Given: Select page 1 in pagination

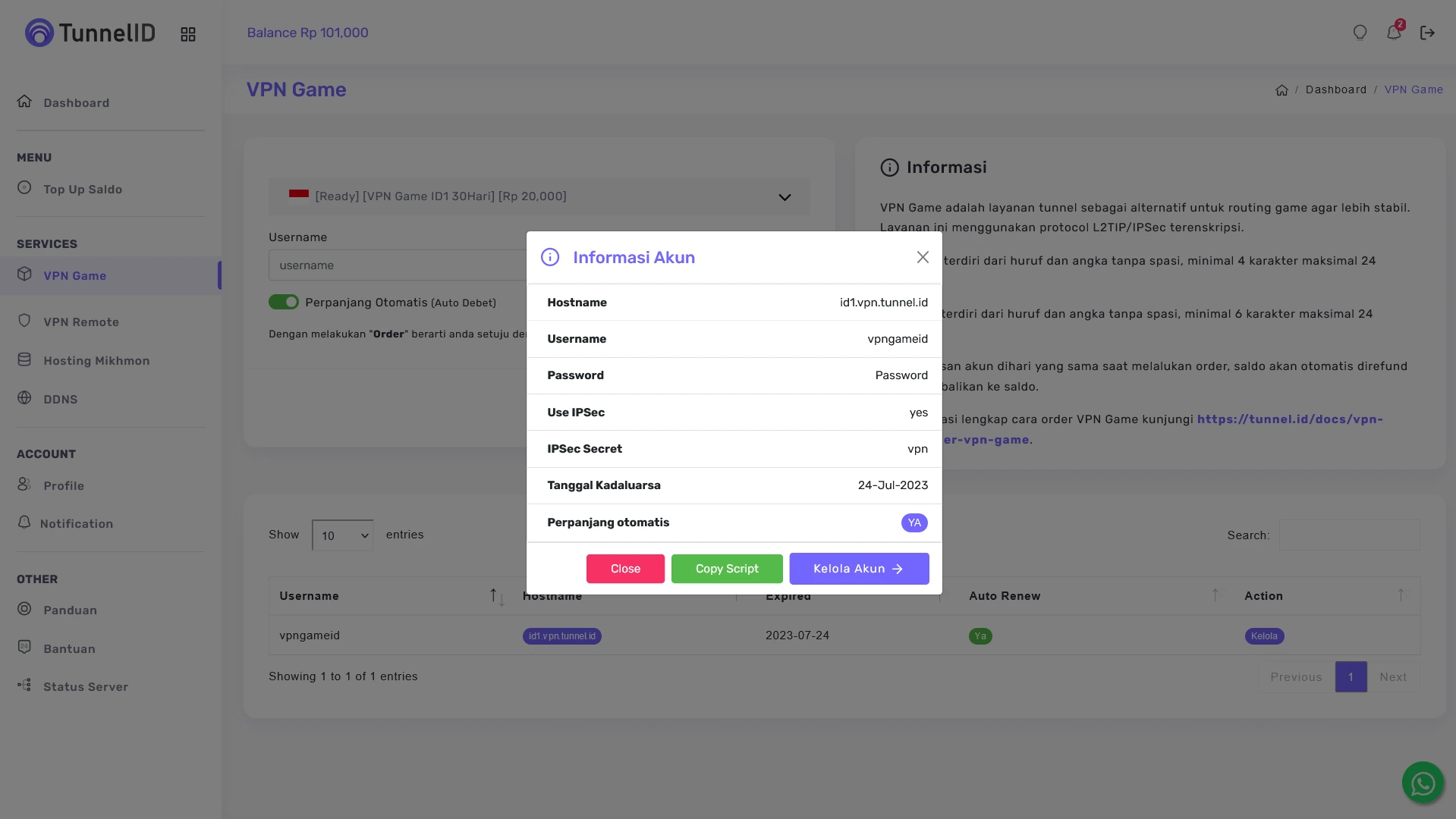Looking at the screenshot, I should pyautogui.click(x=1351, y=676).
